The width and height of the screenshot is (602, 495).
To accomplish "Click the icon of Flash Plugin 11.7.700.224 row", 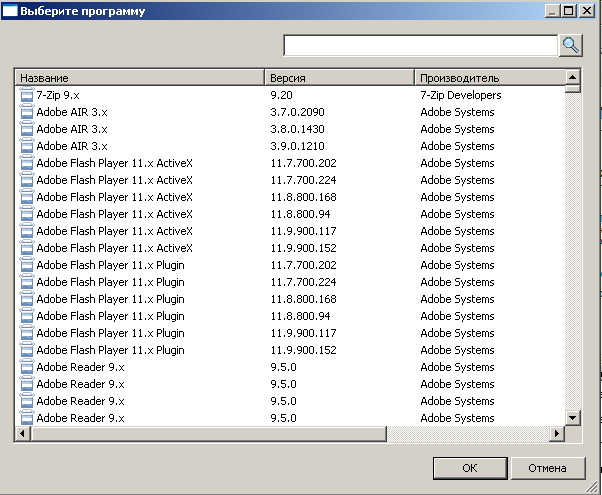I will 26,282.
